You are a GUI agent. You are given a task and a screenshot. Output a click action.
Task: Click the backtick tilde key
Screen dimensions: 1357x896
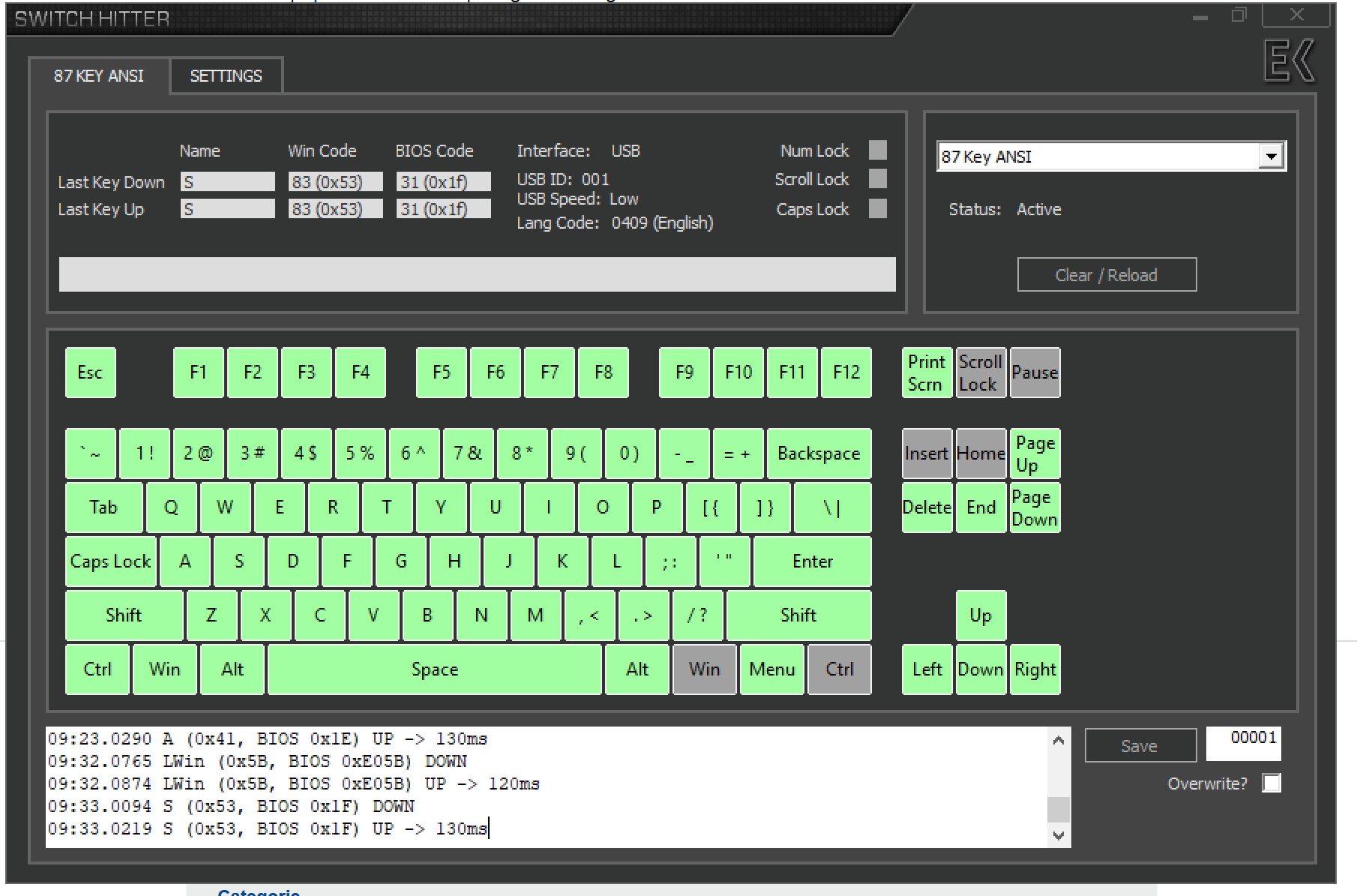91,454
